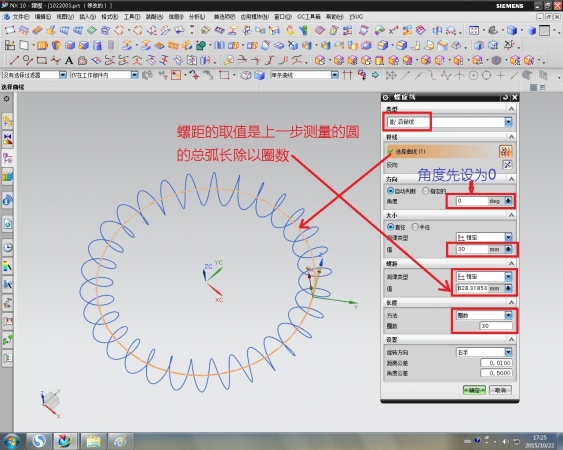
Task: Select the Text 'A' tool in toolbar
Action: (x=69, y=60)
